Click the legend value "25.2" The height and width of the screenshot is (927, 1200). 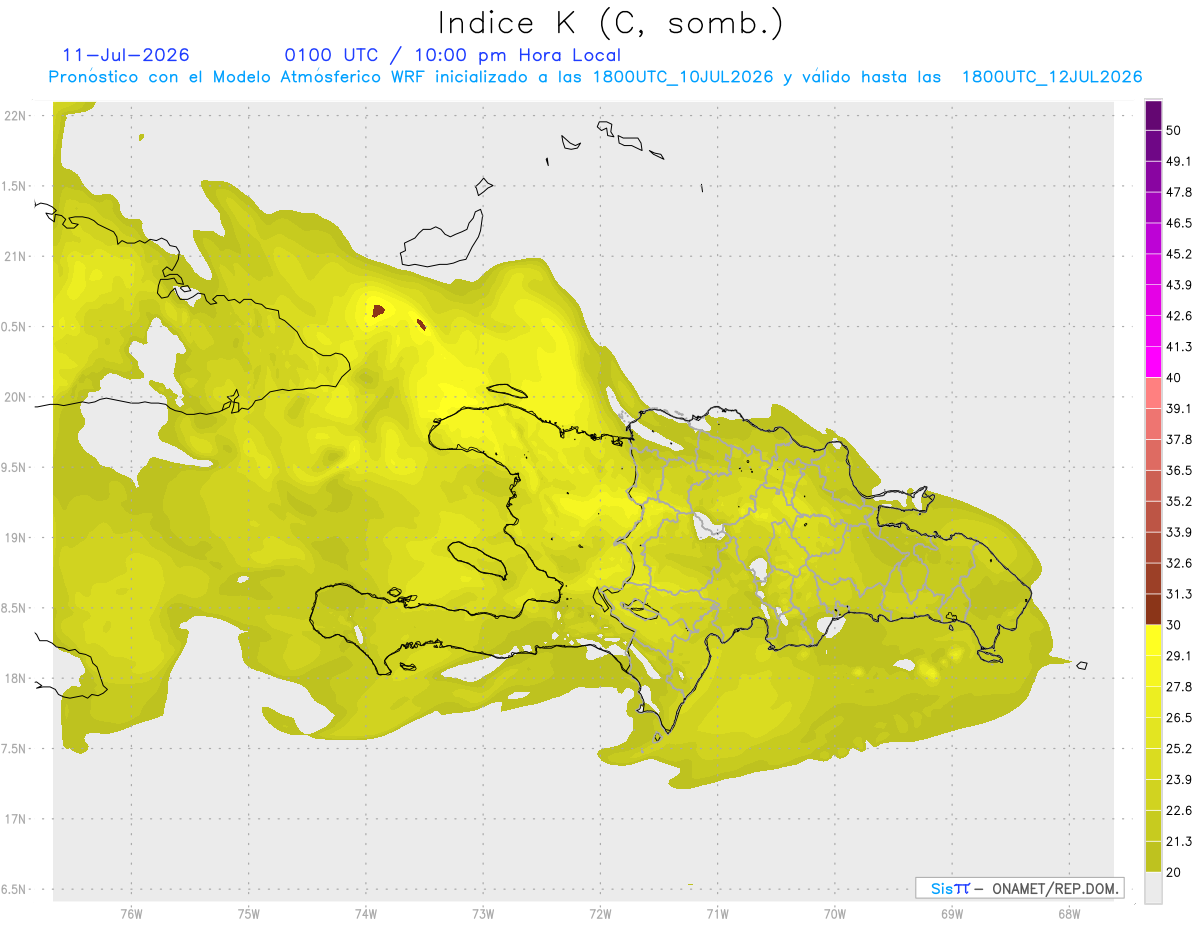coord(1179,749)
